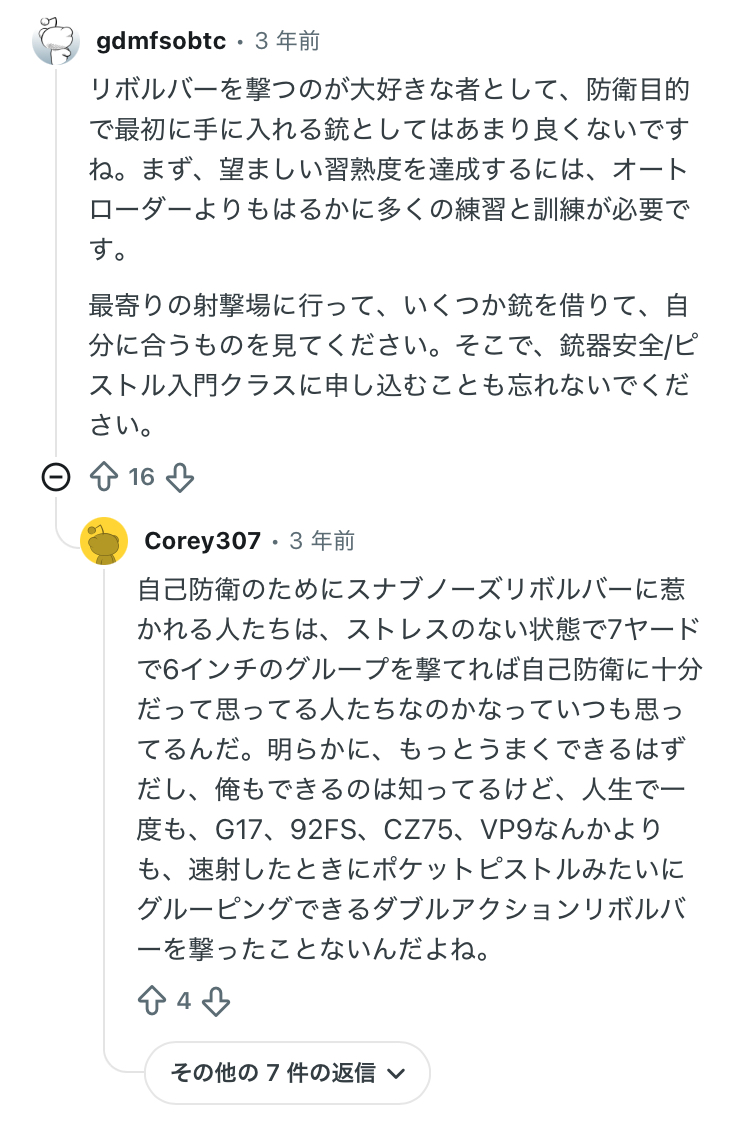Click the thread line below Corey307's avatar
750x1139 pixels.
click(104, 800)
